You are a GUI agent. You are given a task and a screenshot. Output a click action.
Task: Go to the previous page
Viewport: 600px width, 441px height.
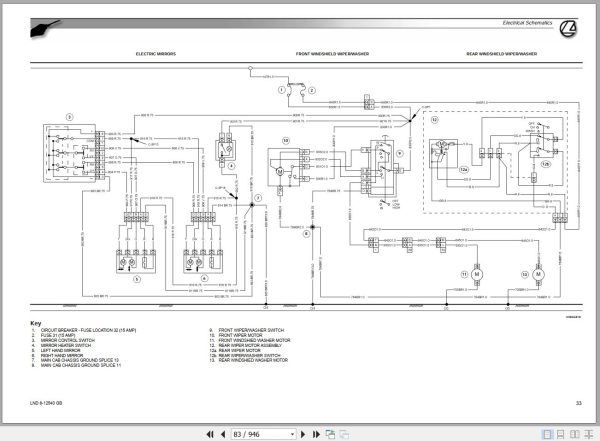click(x=223, y=434)
